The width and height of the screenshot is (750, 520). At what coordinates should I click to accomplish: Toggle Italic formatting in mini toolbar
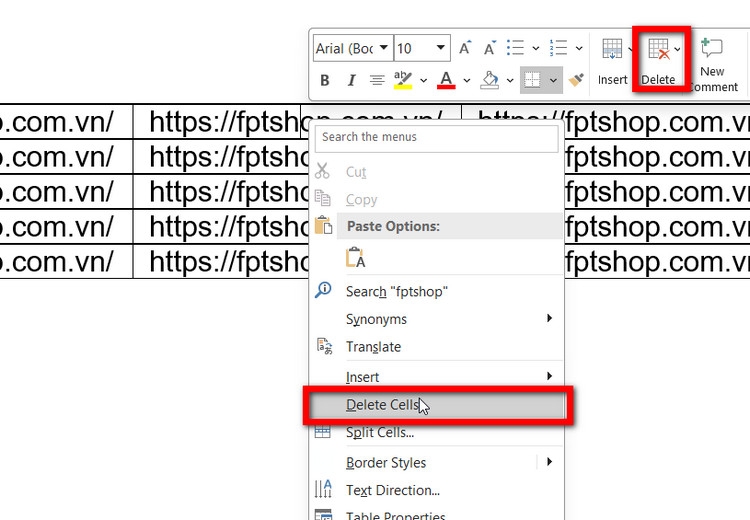[x=352, y=80]
